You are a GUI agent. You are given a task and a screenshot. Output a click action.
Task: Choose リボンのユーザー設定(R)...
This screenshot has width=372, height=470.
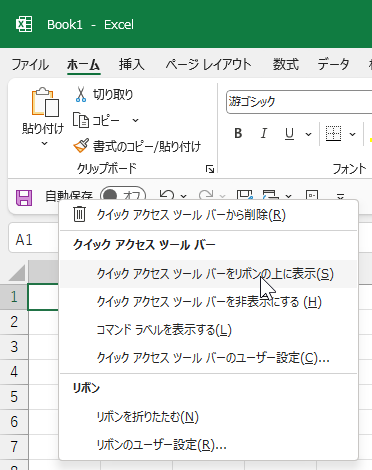point(208,445)
